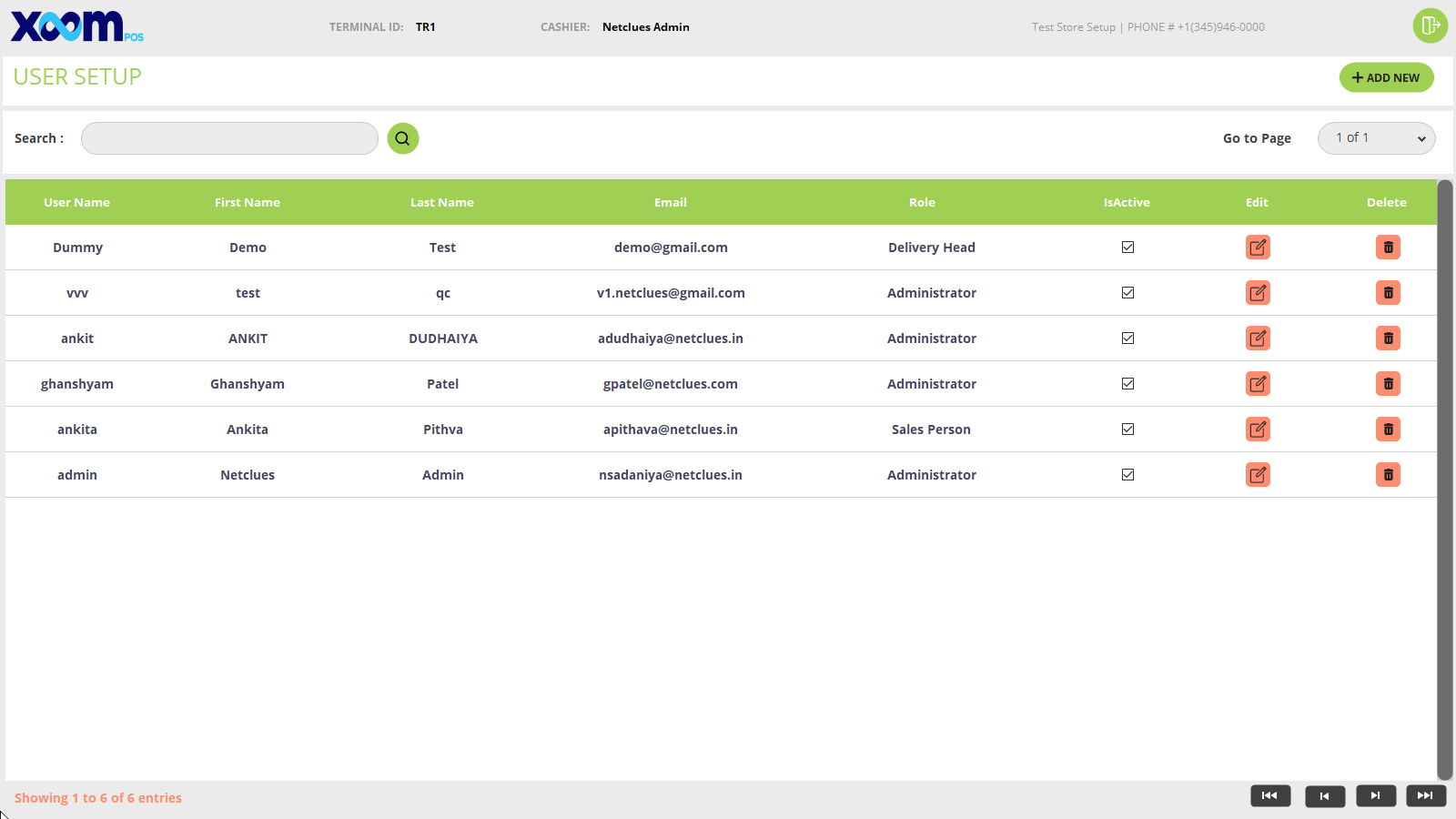Viewport: 1456px width, 819px height.
Task: Edit the Dummy user row
Action: click(x=1258, y=248)
